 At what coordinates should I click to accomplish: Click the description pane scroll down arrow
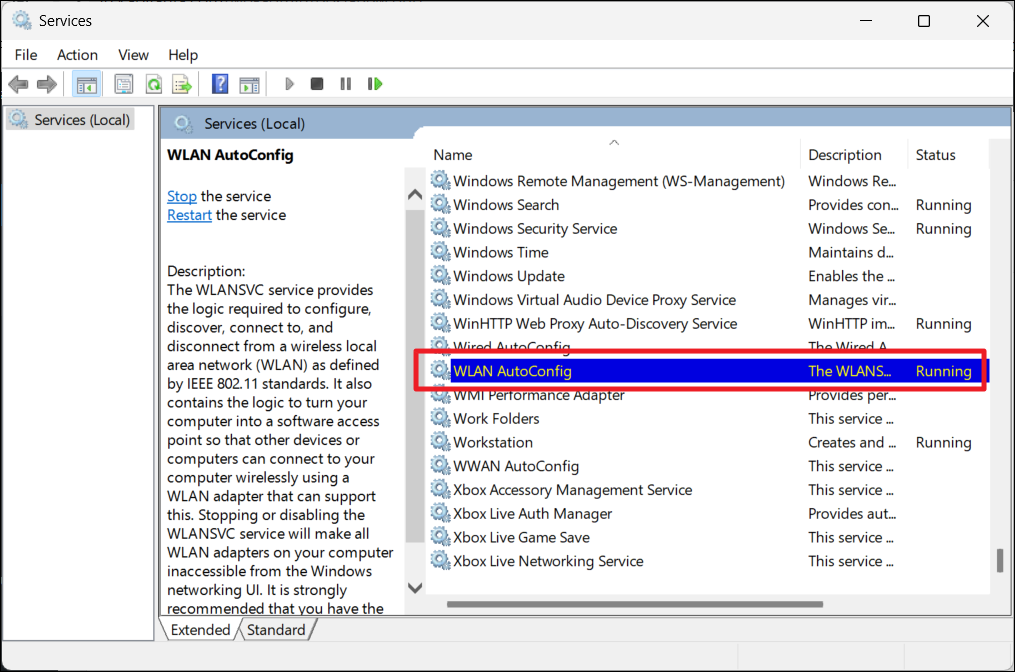click(x=415, y=587)
